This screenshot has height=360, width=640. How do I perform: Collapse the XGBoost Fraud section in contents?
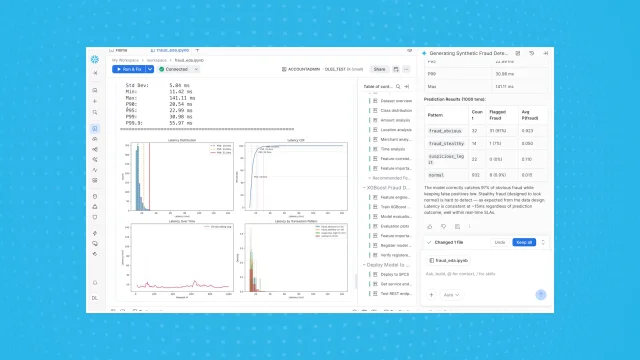(364, 188)
